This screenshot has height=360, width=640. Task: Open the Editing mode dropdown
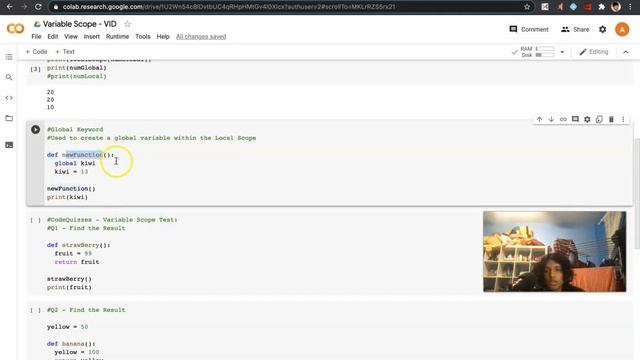click(x=594, y=52)
